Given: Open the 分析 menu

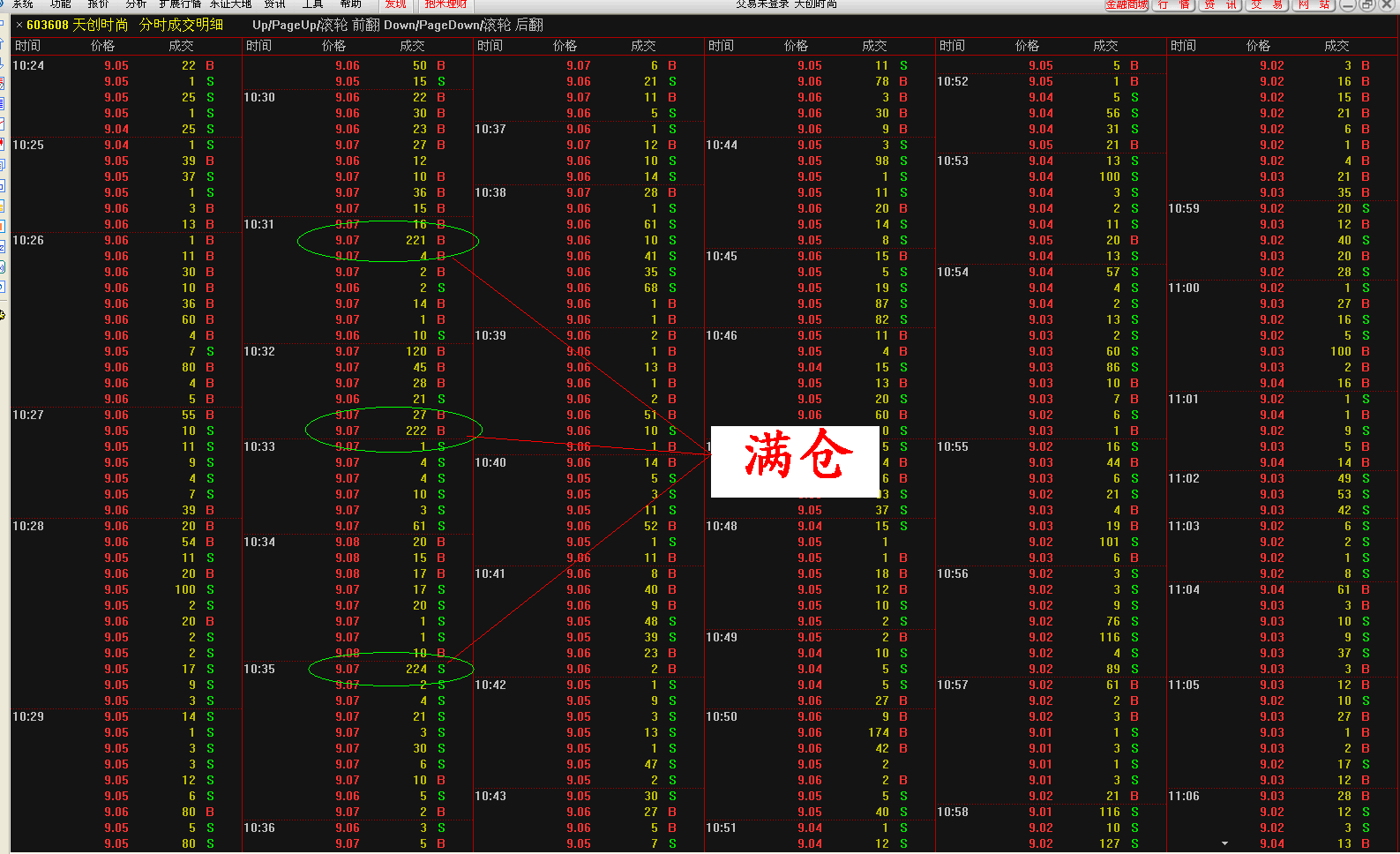Looking at the screenshot, I should click(x=136, y=4).
